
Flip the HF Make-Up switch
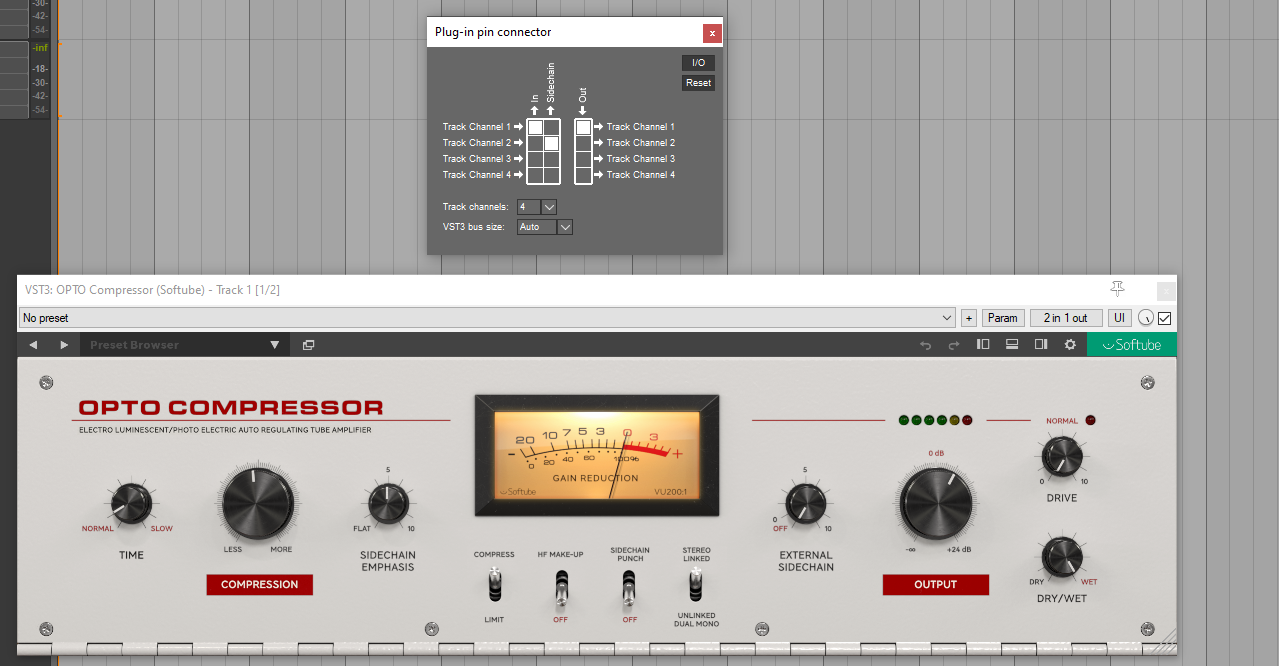(x=562, y=588)
